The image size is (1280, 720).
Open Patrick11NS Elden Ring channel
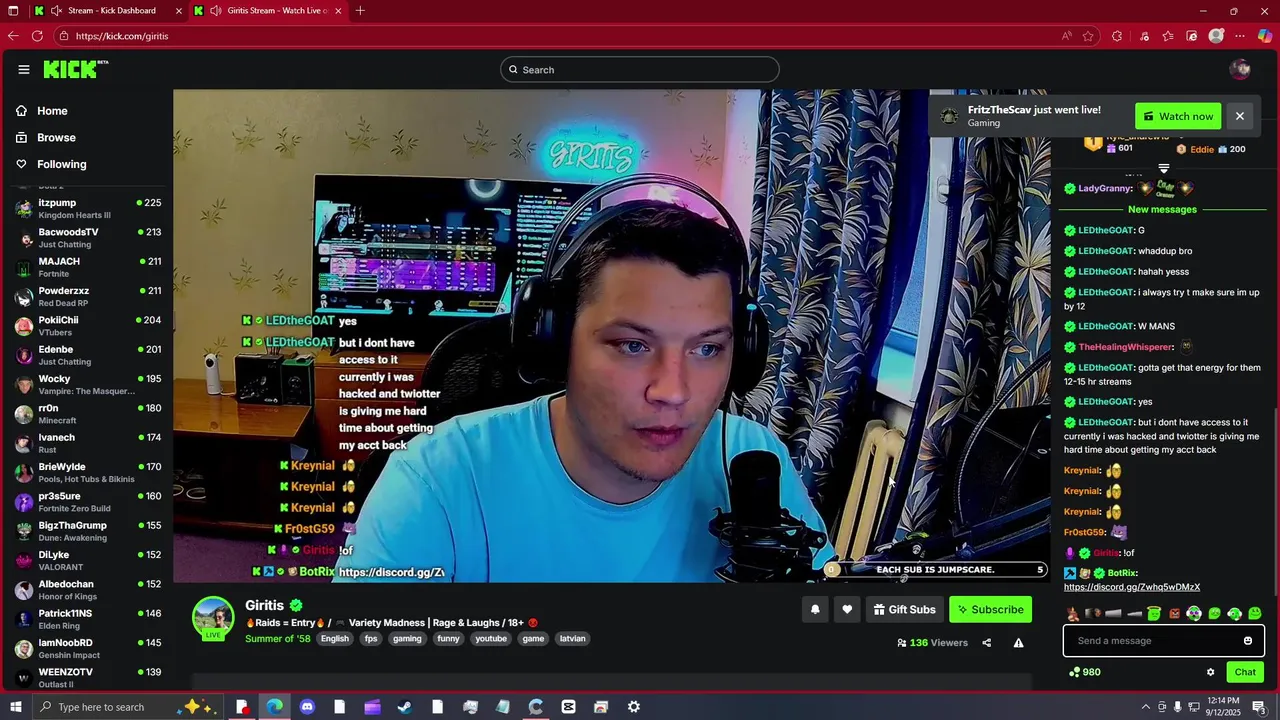[x=88, y=619]
